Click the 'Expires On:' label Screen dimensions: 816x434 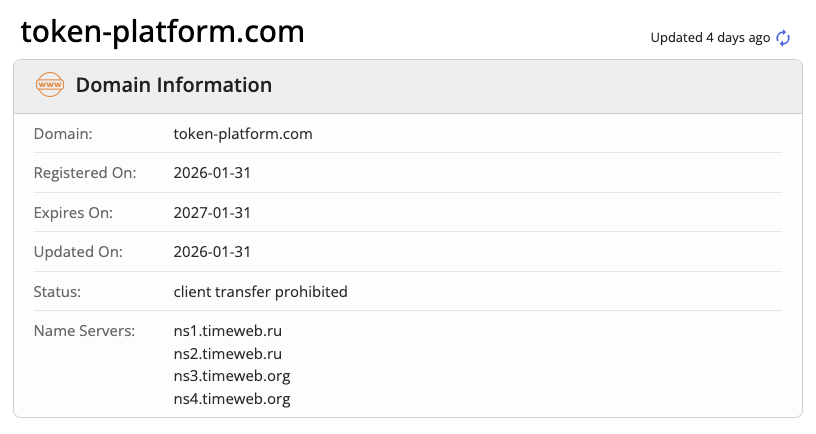point(74,212)
